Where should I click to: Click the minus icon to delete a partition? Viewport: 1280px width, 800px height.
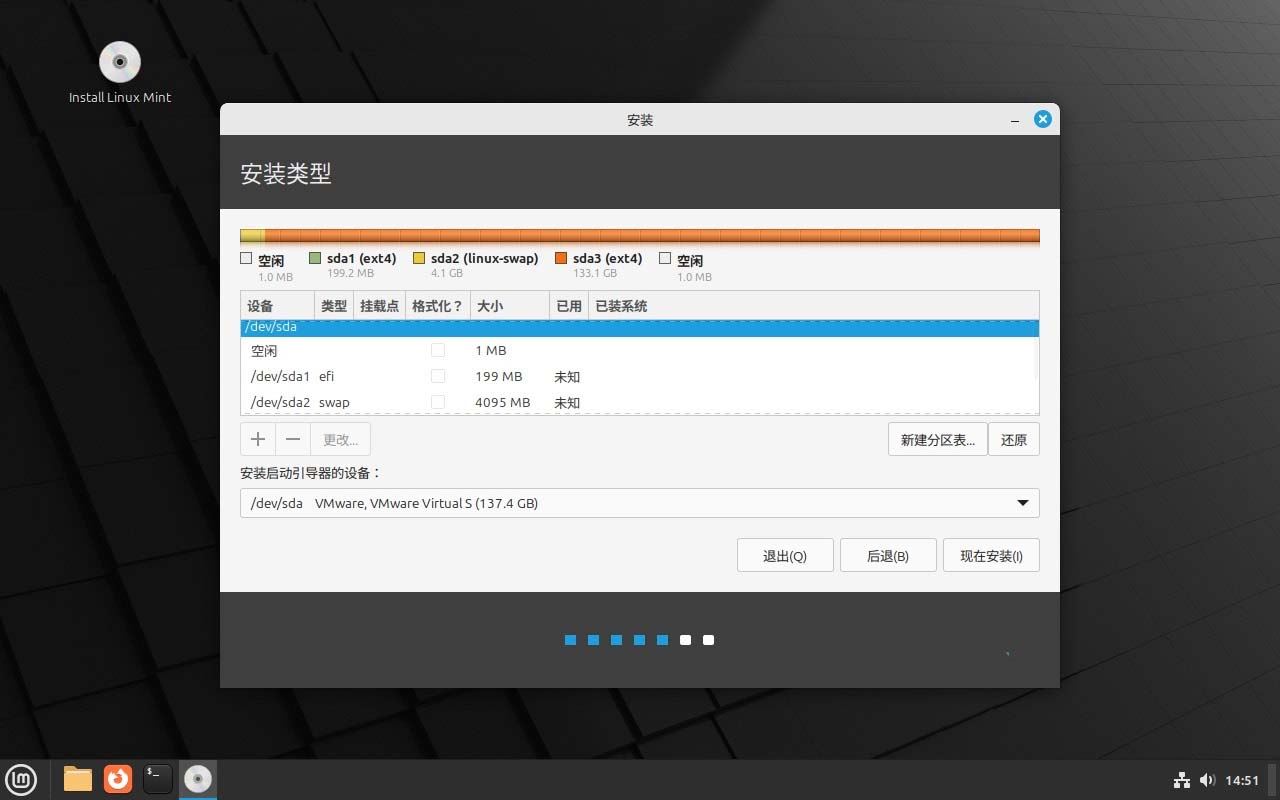(292, 439)
